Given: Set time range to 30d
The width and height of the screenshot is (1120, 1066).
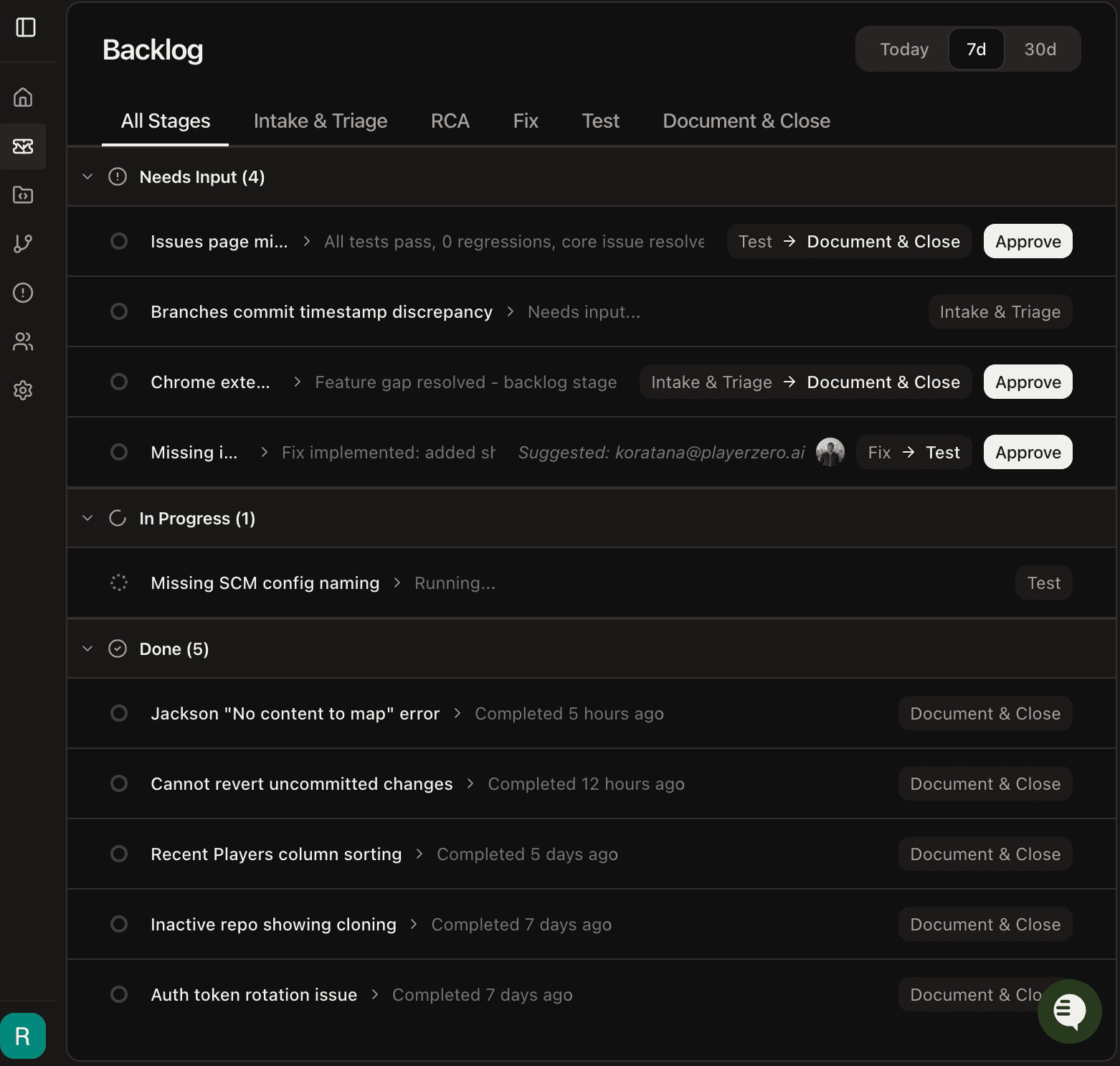Looking at the screenshot, I should (x=1040, y=49).
